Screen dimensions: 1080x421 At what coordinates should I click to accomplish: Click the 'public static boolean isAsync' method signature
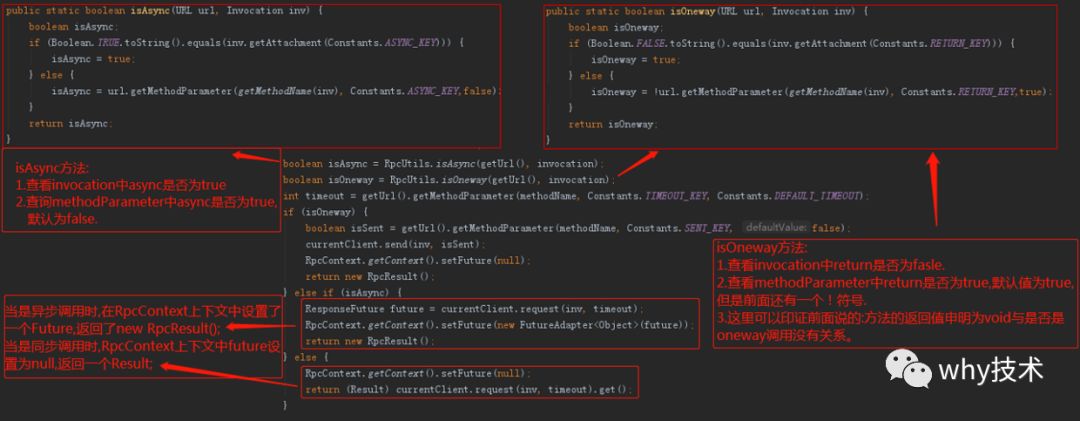165,11
